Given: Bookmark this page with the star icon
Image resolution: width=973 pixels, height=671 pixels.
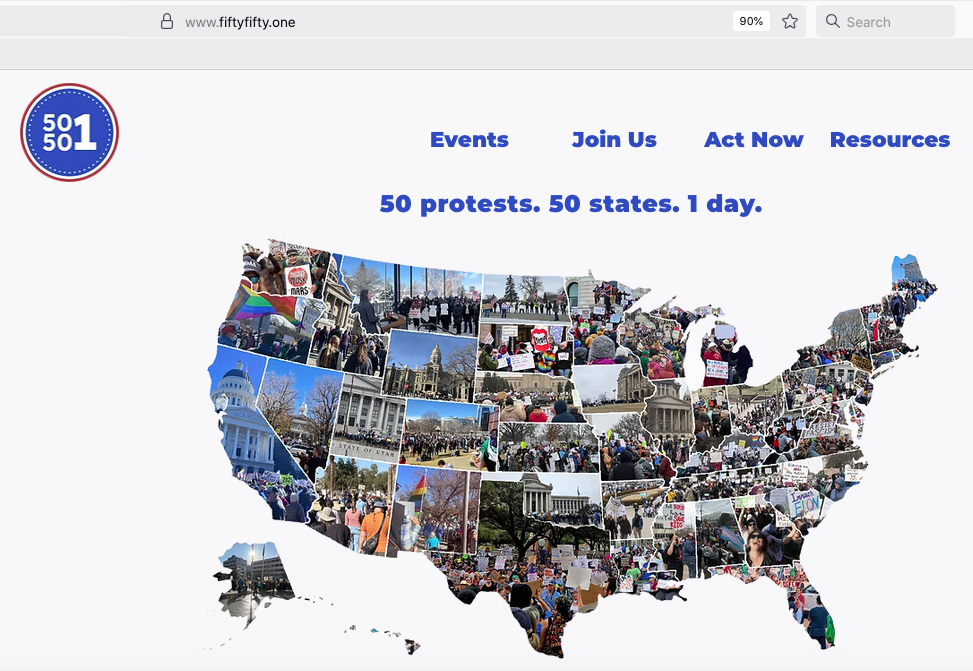Looking at the screenshot, I should pyautogui.click(x=790, y=22).
